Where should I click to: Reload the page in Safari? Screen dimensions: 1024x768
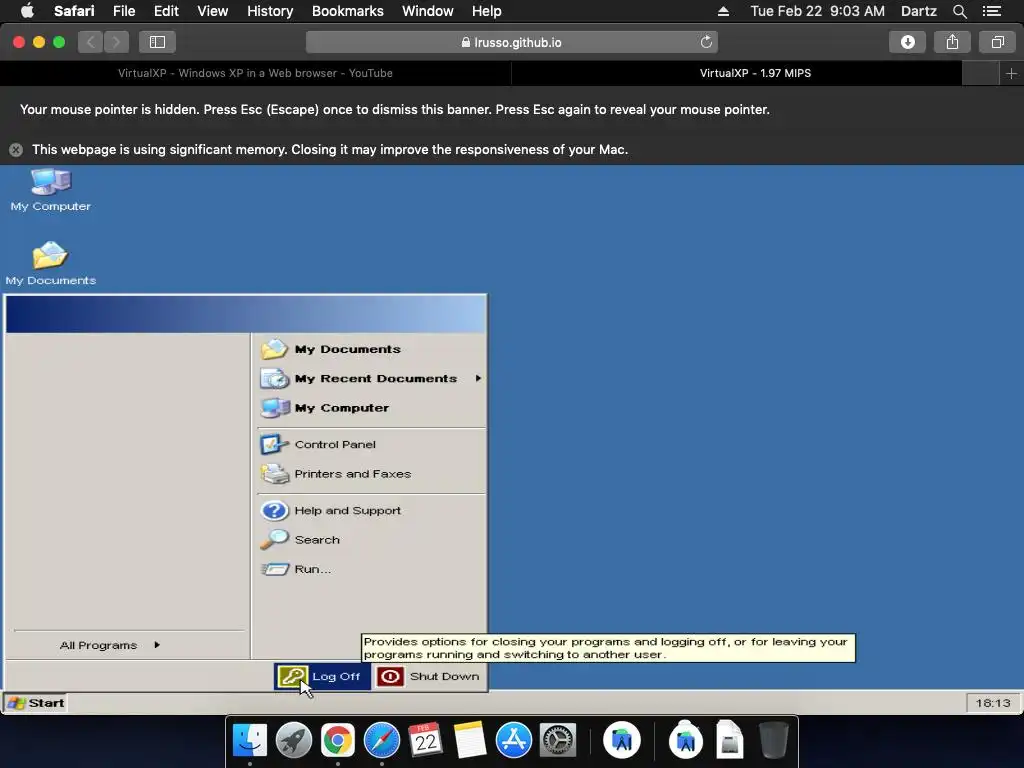pos(706,42)
